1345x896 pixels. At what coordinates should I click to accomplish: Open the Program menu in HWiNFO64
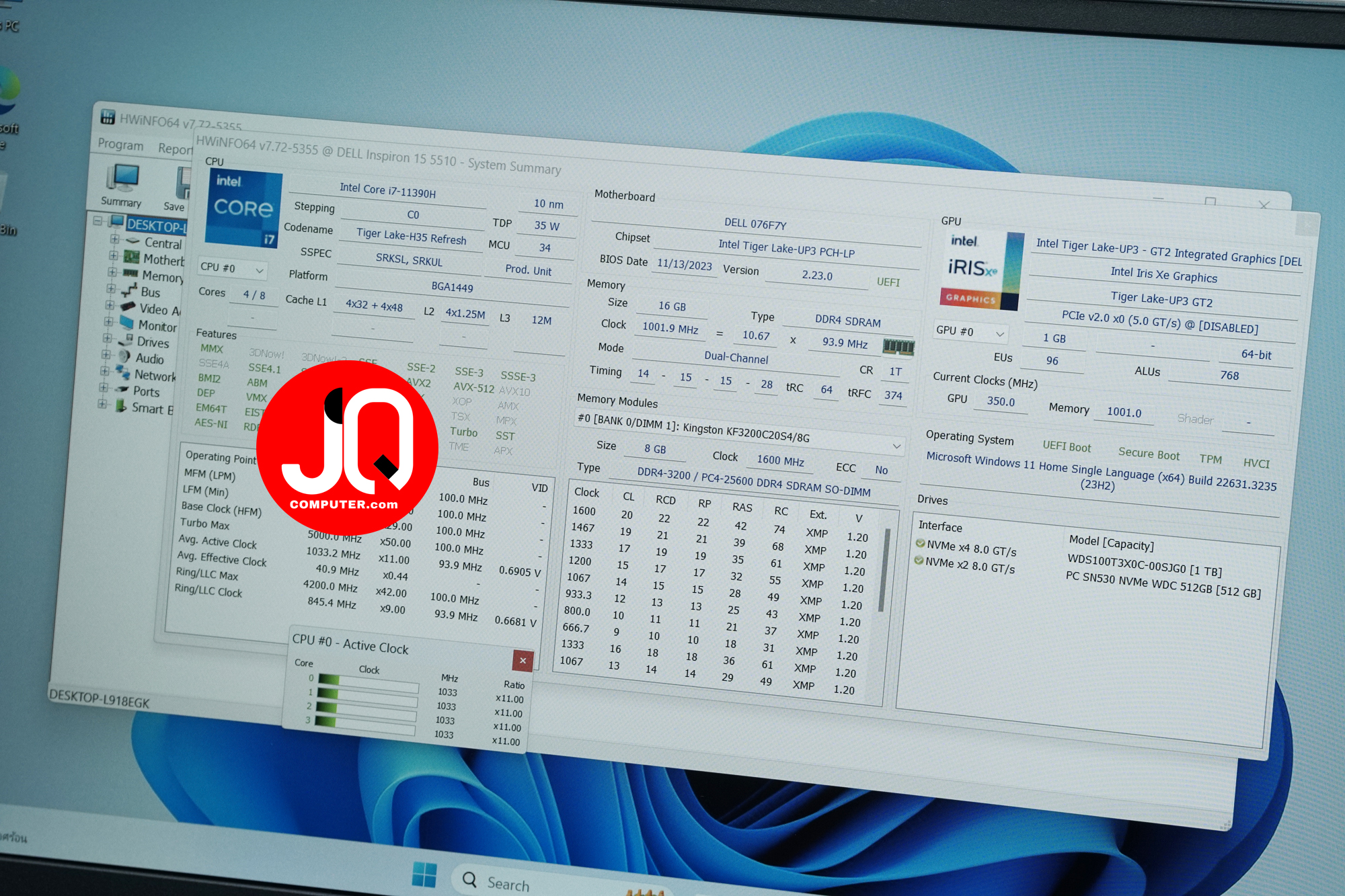[120, 145]
